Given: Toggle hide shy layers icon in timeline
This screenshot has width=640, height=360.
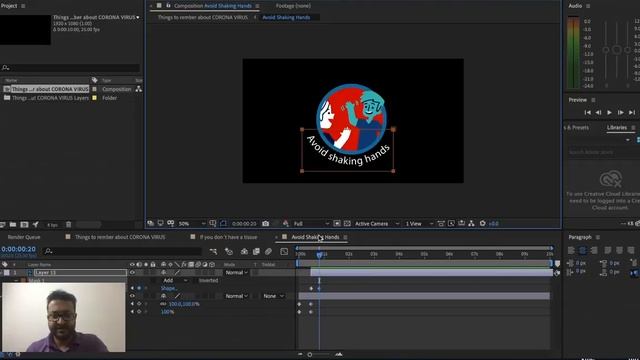Looking at the screenshot, I should coord(244,251).
